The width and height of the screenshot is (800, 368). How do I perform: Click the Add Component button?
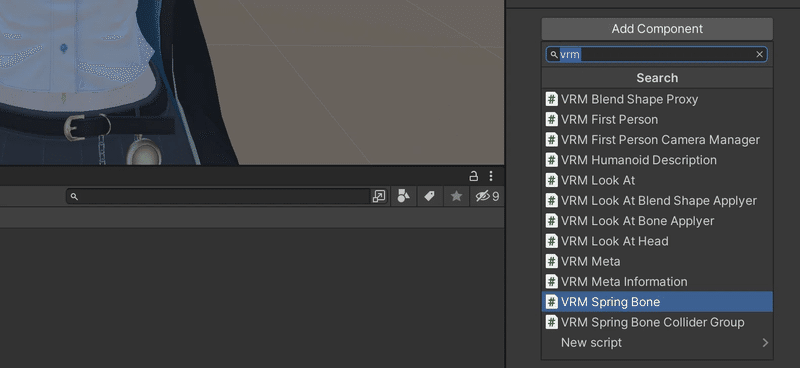[x=657, y=29]
